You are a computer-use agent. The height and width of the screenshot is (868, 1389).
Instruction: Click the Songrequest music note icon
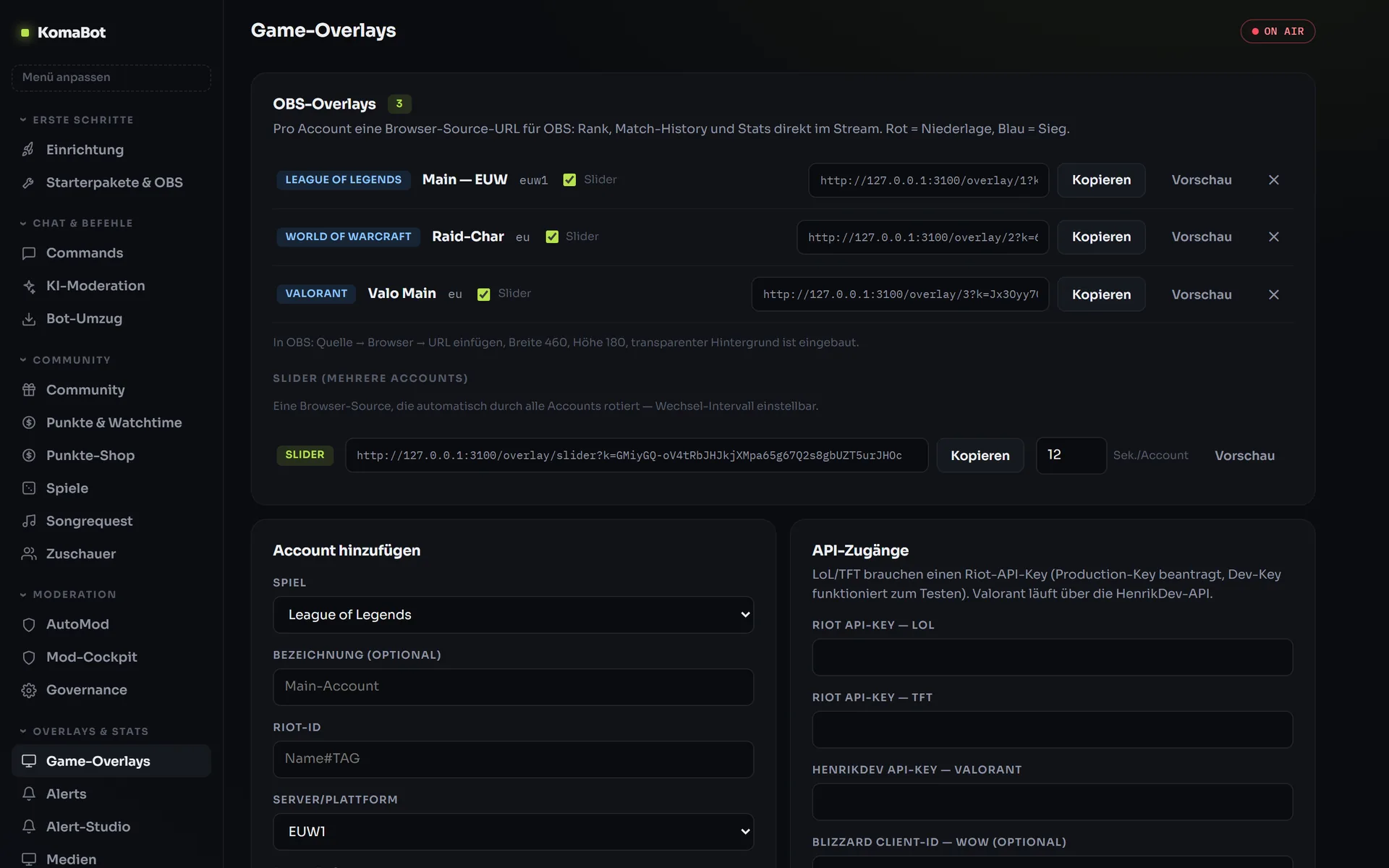click(x=29, y=521)
